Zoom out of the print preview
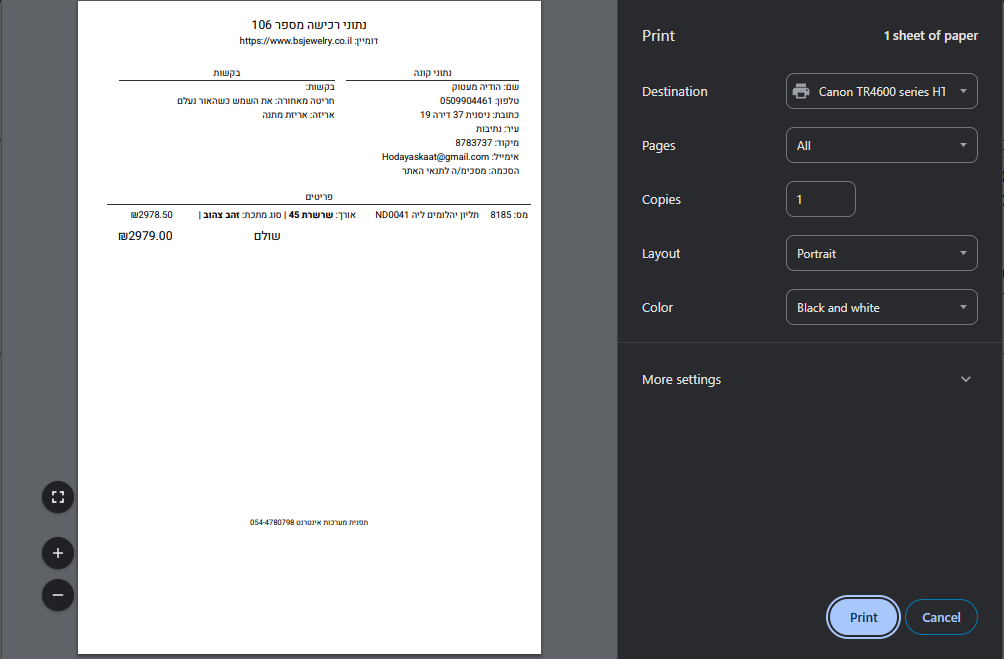Image resolution: width=1004 pixels, height=659 pixels. [58, 595]
